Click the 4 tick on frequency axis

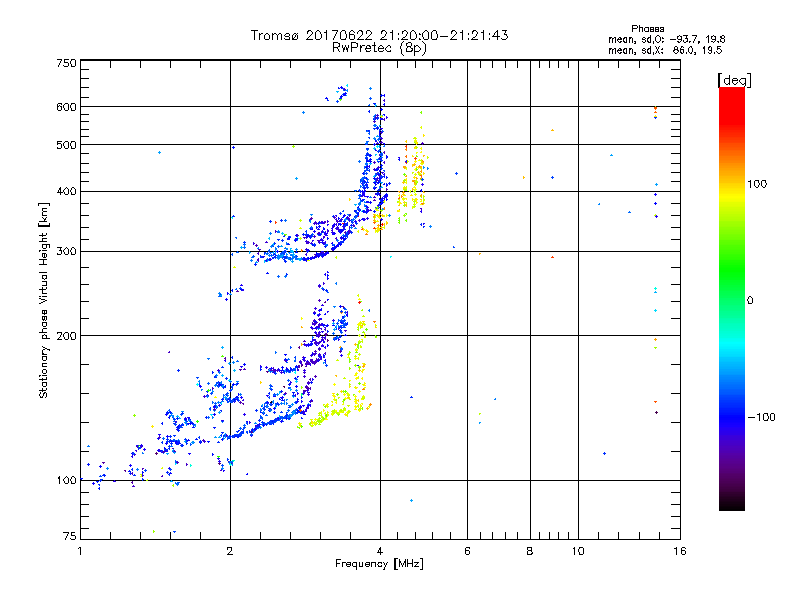pyautogui.click(x=380, y=551)
